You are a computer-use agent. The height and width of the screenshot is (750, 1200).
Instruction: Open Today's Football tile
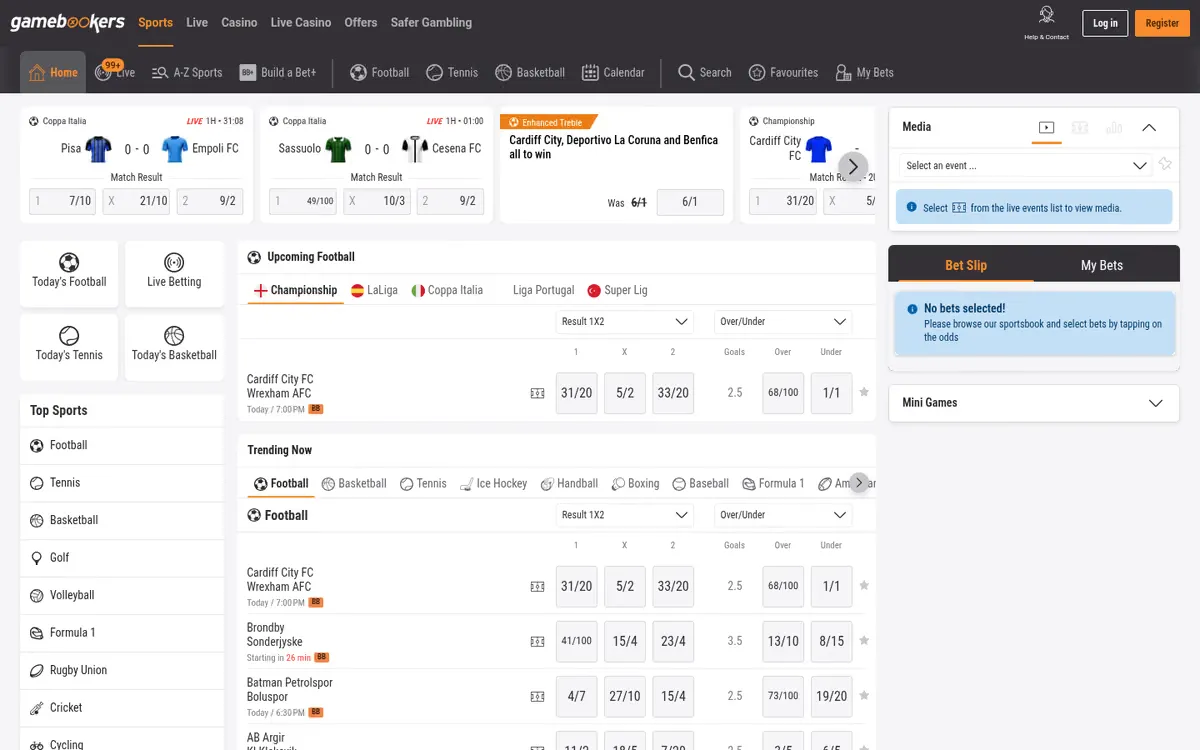(69, 273)
